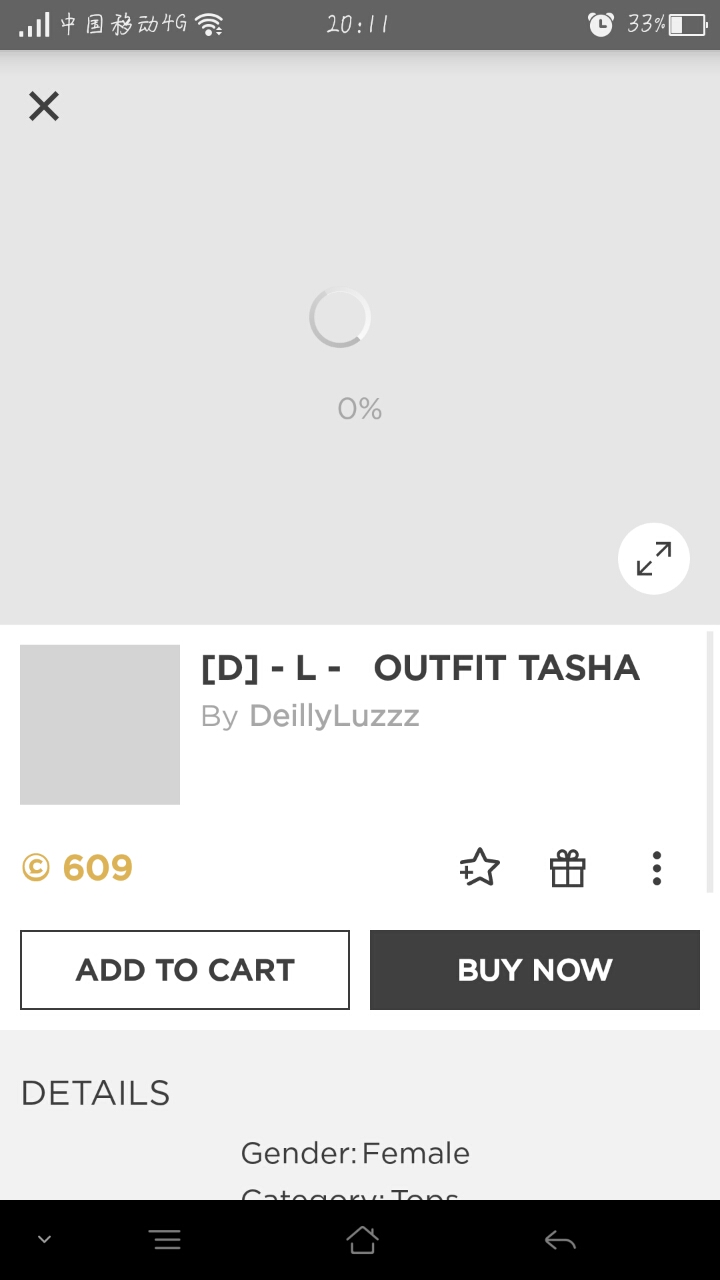Tap the loading progress spinner

coord(340,319)
